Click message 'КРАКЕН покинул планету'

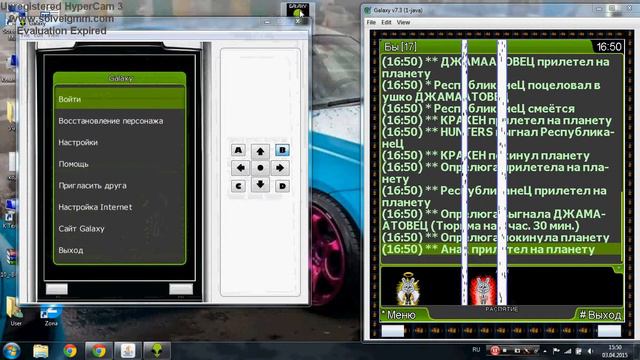pyautogui.click(x=486, y=156)
